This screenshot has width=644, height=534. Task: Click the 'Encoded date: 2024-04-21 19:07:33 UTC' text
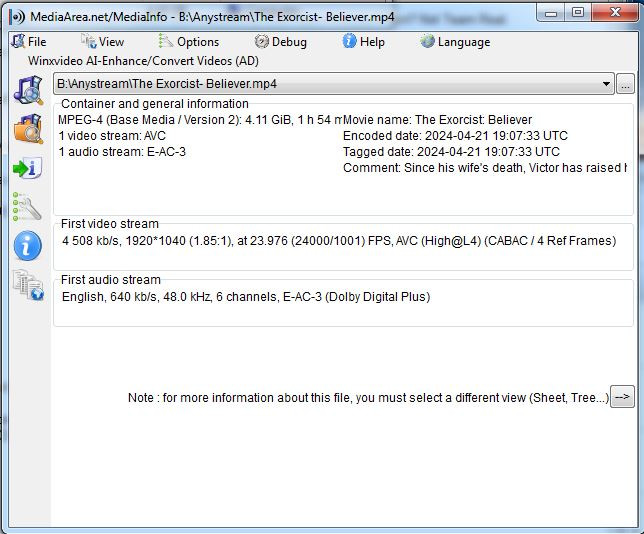click(x=455, y=136)
